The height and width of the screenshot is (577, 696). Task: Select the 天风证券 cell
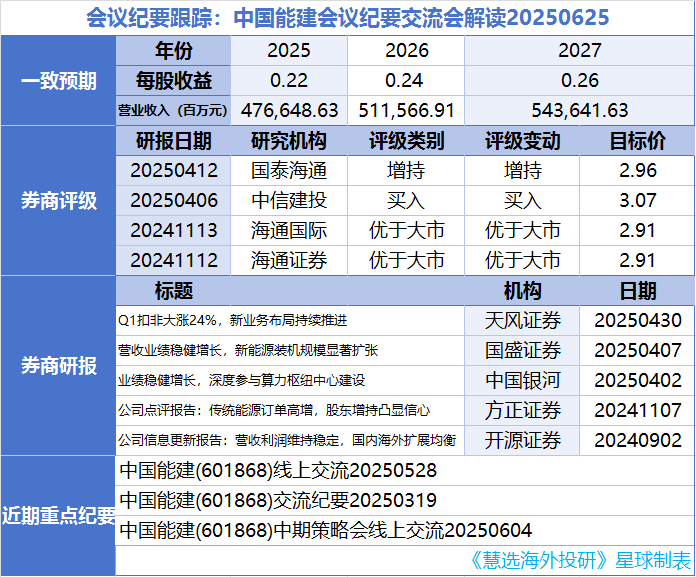click(x=522, y=320)
